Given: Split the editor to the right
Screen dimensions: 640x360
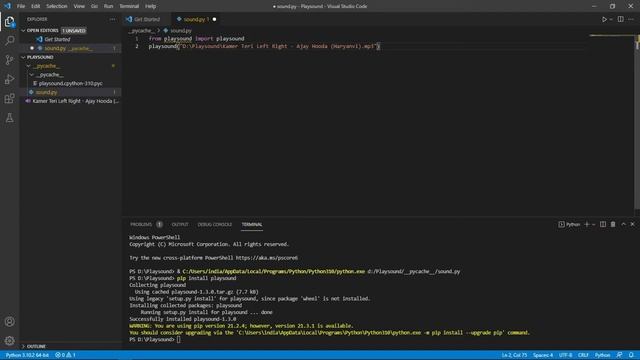Looking at the screenshot, I should [x=620, y=19].
